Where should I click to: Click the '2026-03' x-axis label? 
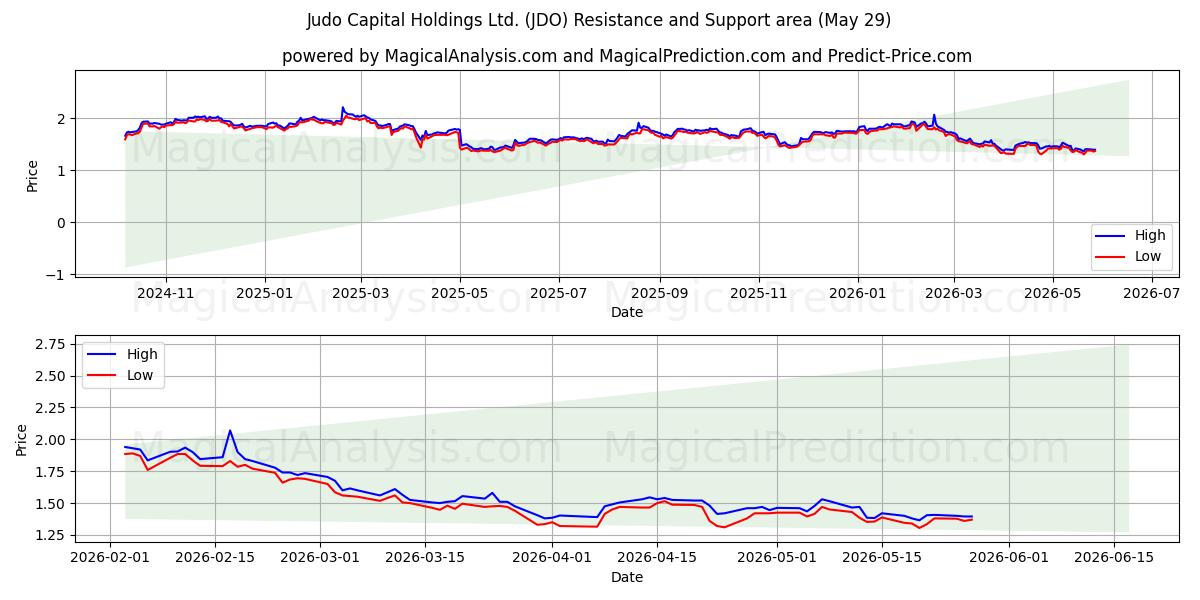[953, 293]
